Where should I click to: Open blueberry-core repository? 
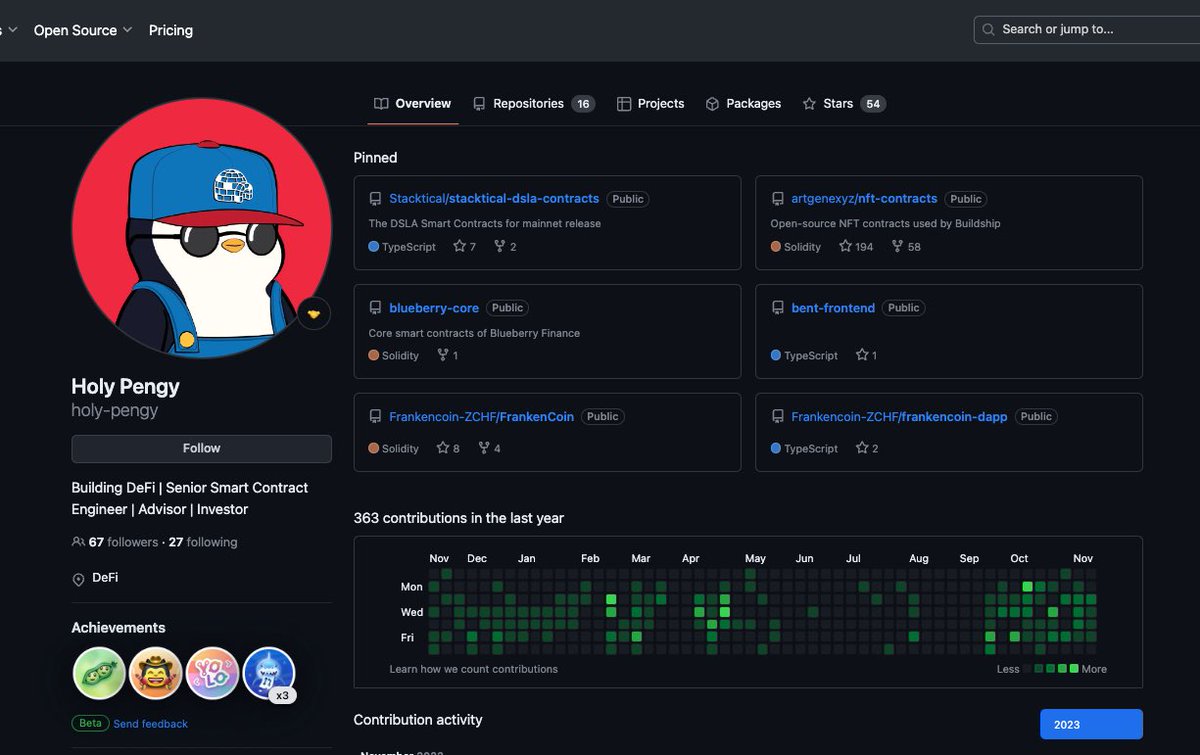click(434, 308)
